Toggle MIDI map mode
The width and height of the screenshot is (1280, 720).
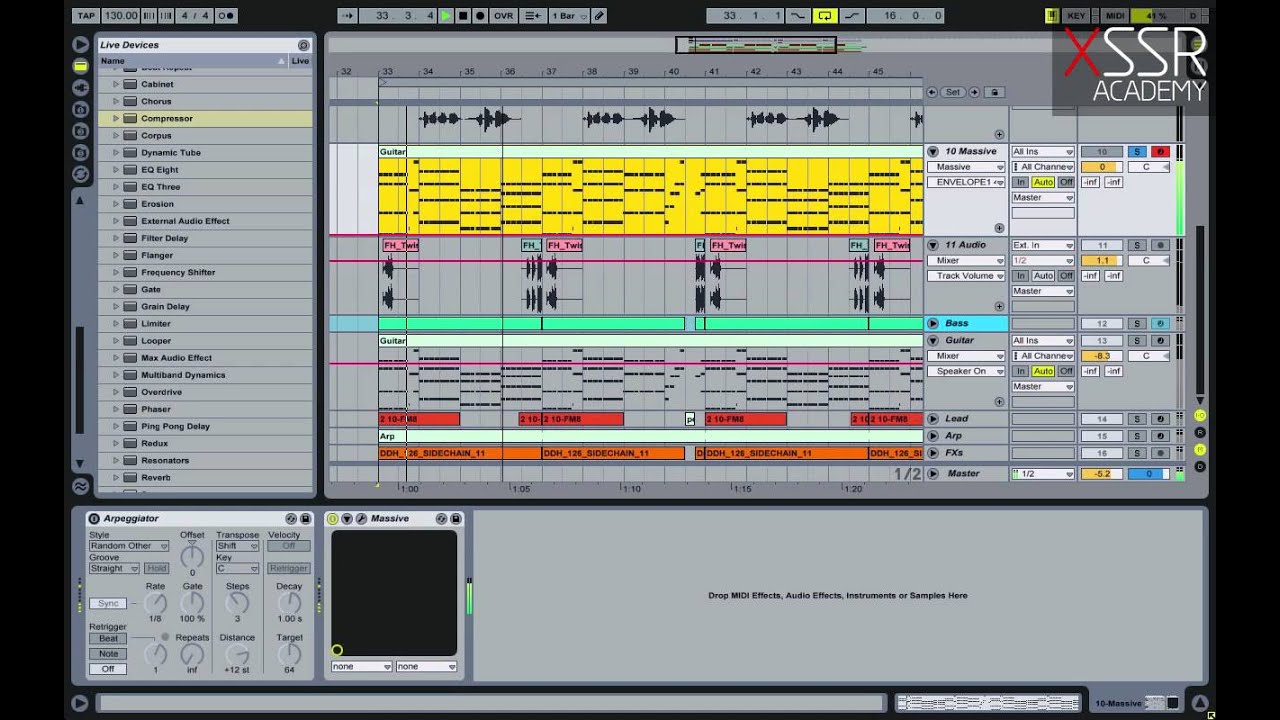pyautogui.click(x=1114, y=16)
